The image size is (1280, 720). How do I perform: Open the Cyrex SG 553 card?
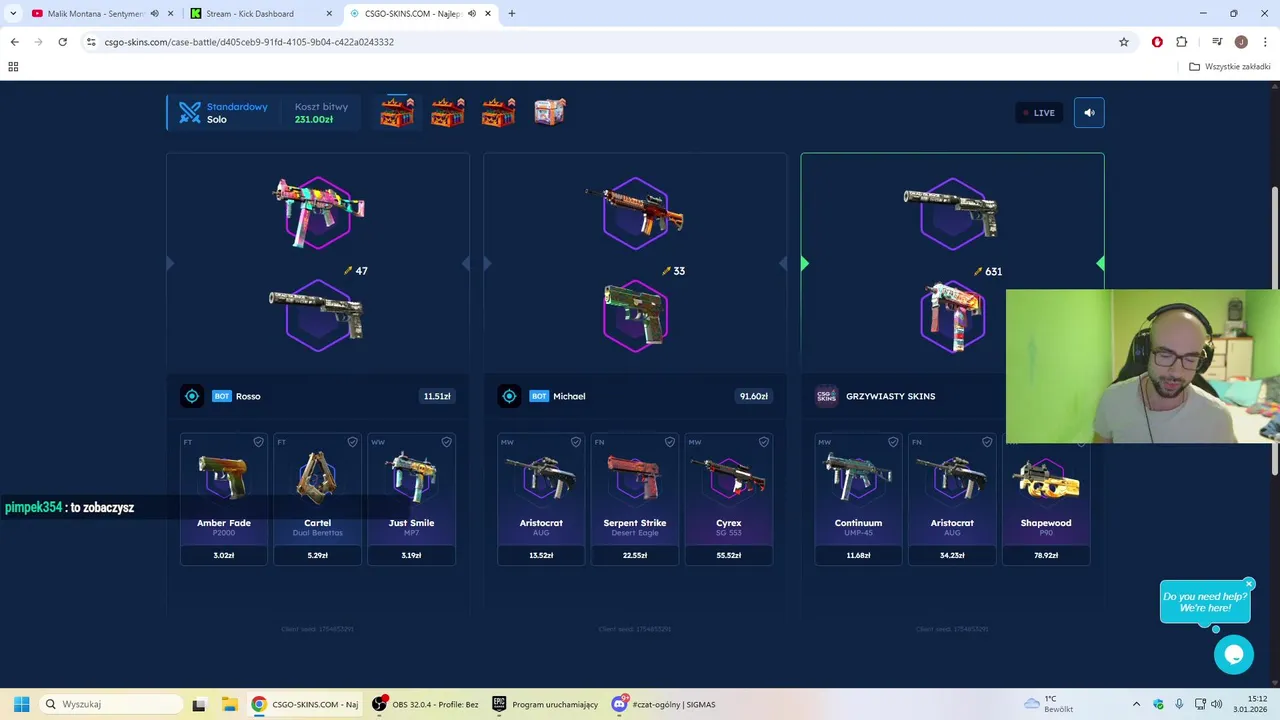coord(728,499)
